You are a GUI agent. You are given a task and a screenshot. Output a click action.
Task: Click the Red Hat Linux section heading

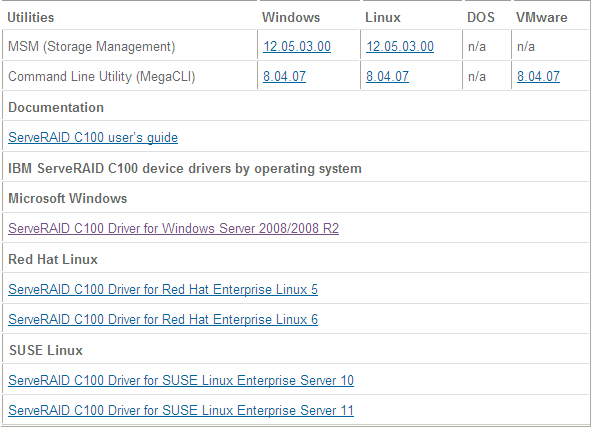tap(53, 259)
